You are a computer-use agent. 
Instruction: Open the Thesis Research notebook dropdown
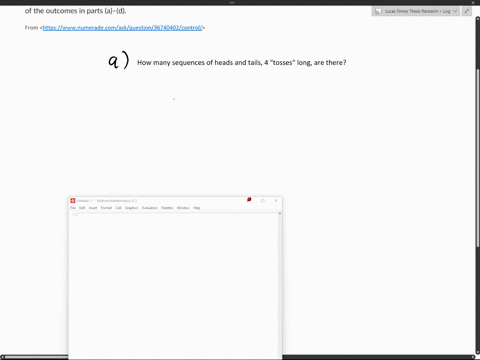pyautogui.click(x=416, y=11)
